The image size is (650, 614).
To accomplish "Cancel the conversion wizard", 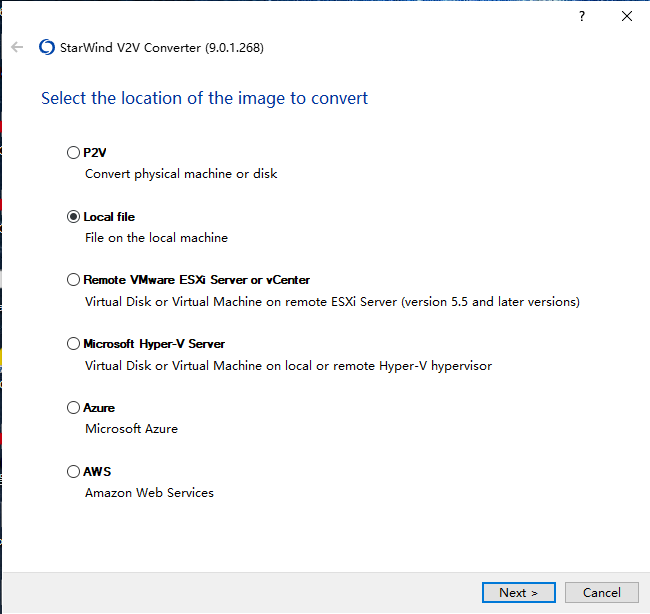I will point(601,592).
